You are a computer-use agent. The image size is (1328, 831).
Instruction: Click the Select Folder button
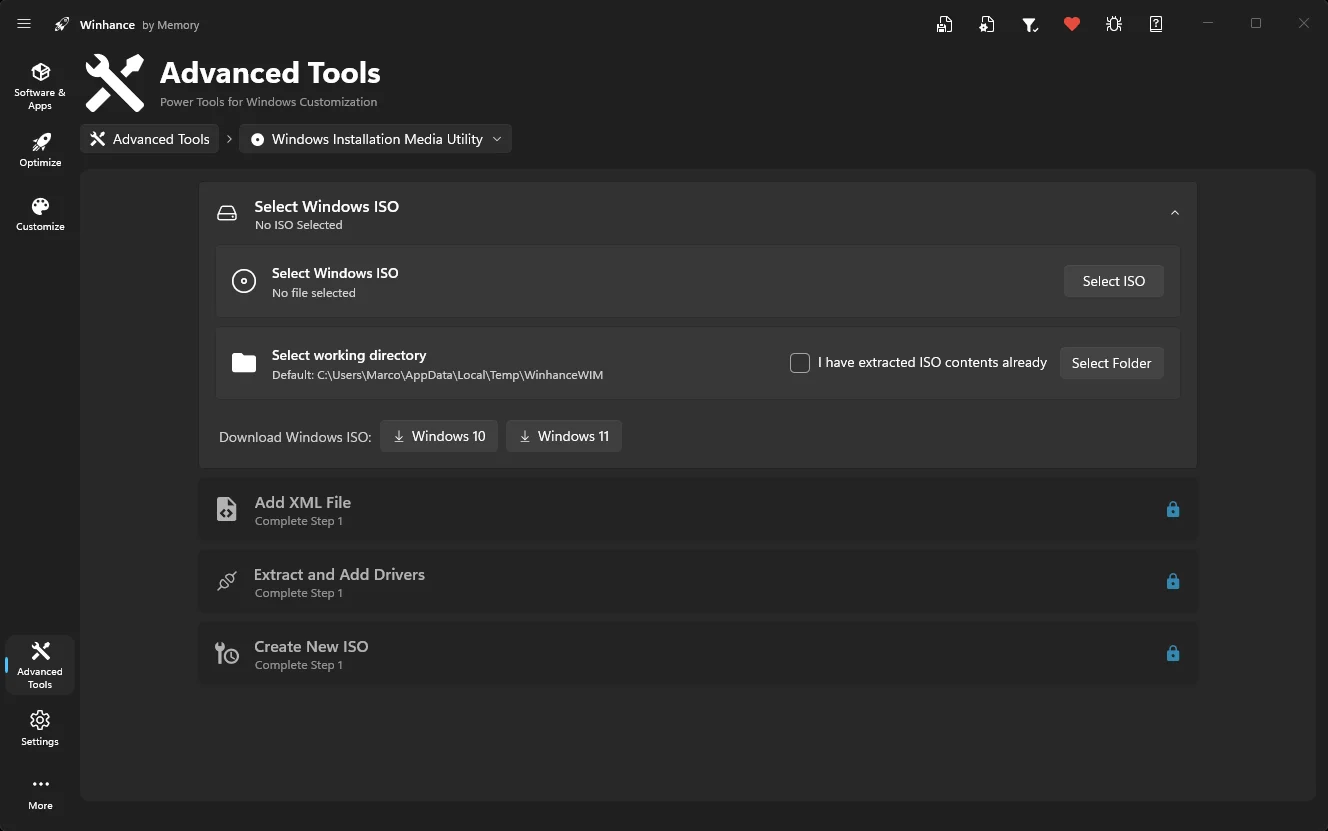tap(1111, 363)
